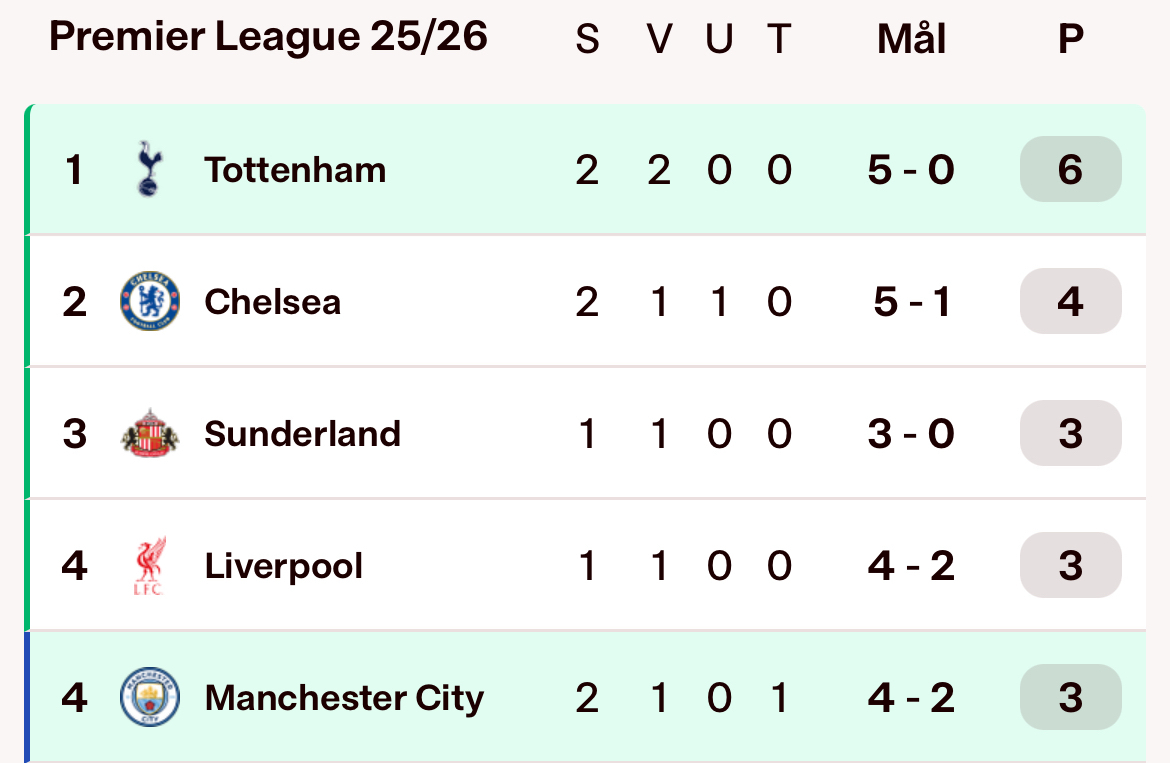Viewport: 1170px width, 763px height.
Task: Click the Premier League 25/26 heading
Action: click(268, 38)
